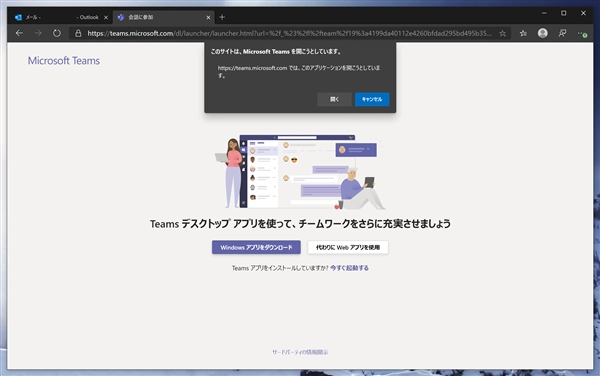Close the 会議に参加 tab
This screenshot has height=376, width=600.
click(x=208, y=18)
